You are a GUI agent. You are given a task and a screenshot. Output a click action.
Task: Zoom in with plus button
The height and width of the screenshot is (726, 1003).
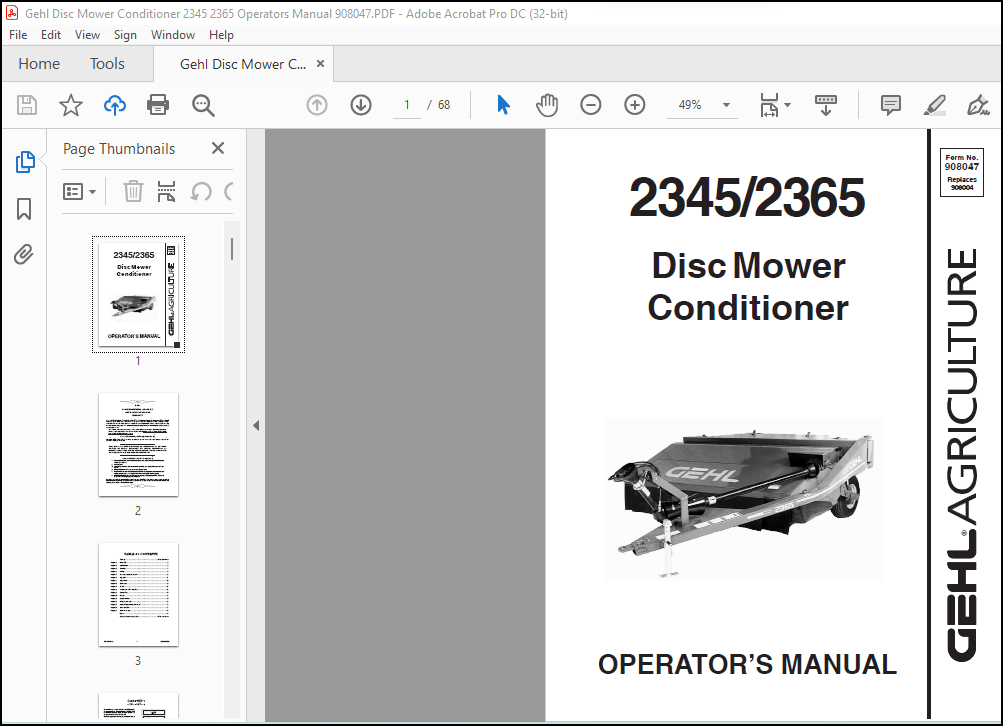(635, 105)
